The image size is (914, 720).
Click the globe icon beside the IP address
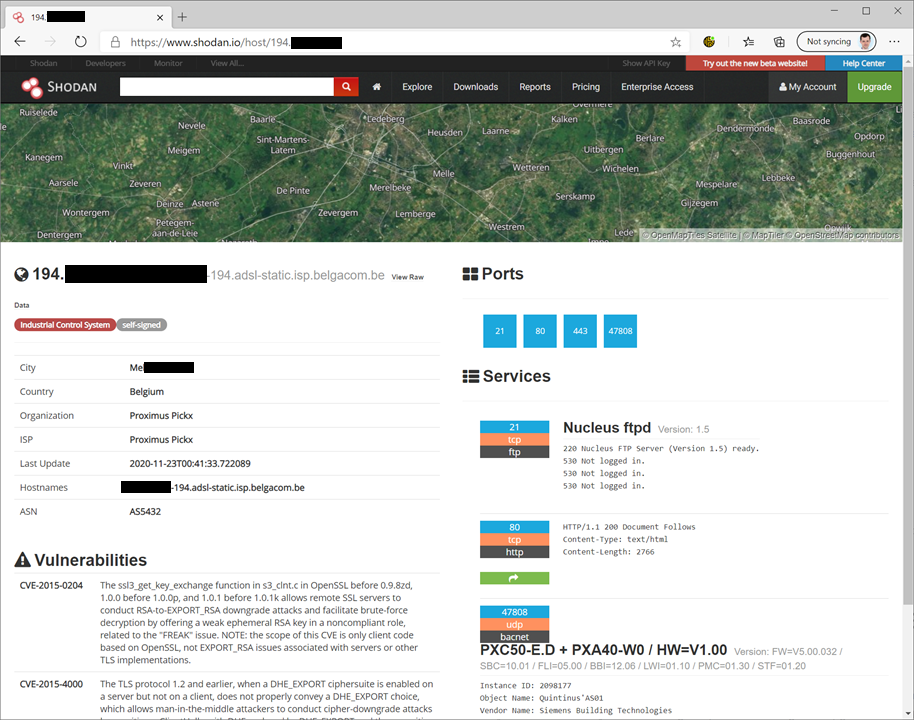point(22,275)
